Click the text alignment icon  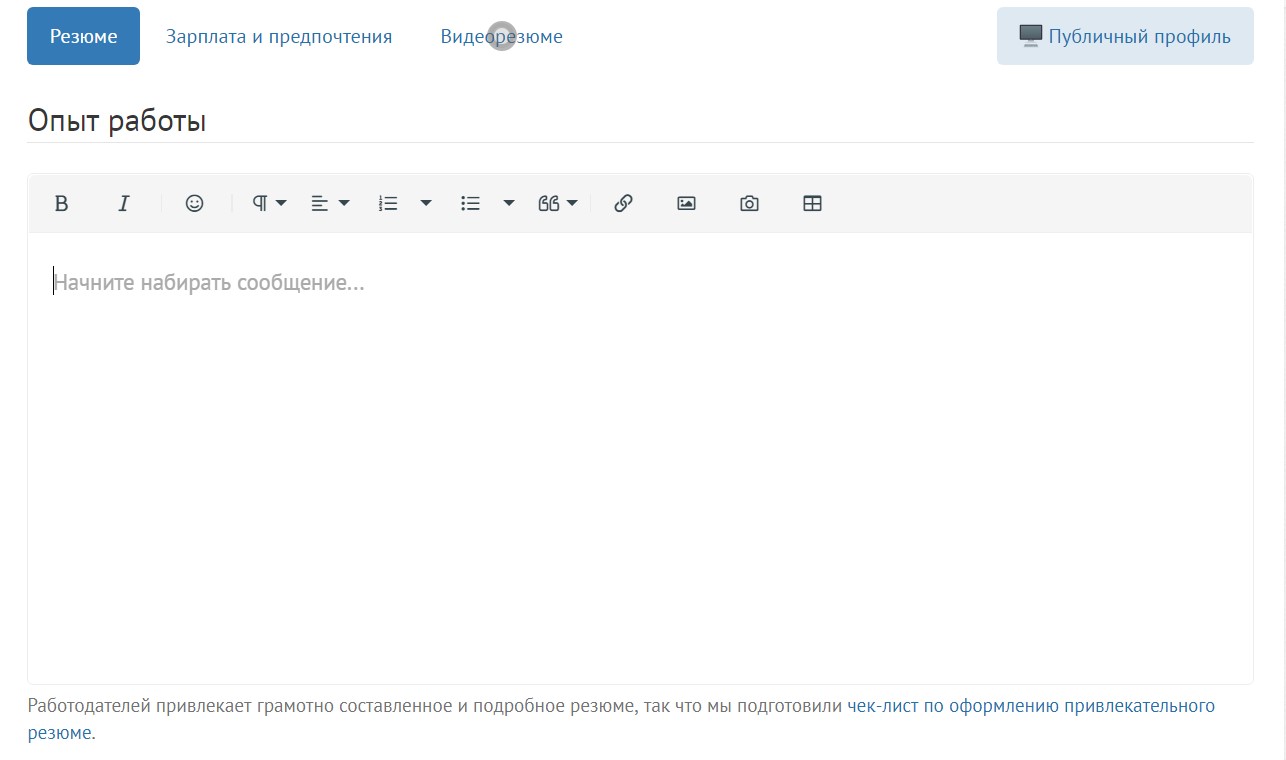click(x=320, y=203)
